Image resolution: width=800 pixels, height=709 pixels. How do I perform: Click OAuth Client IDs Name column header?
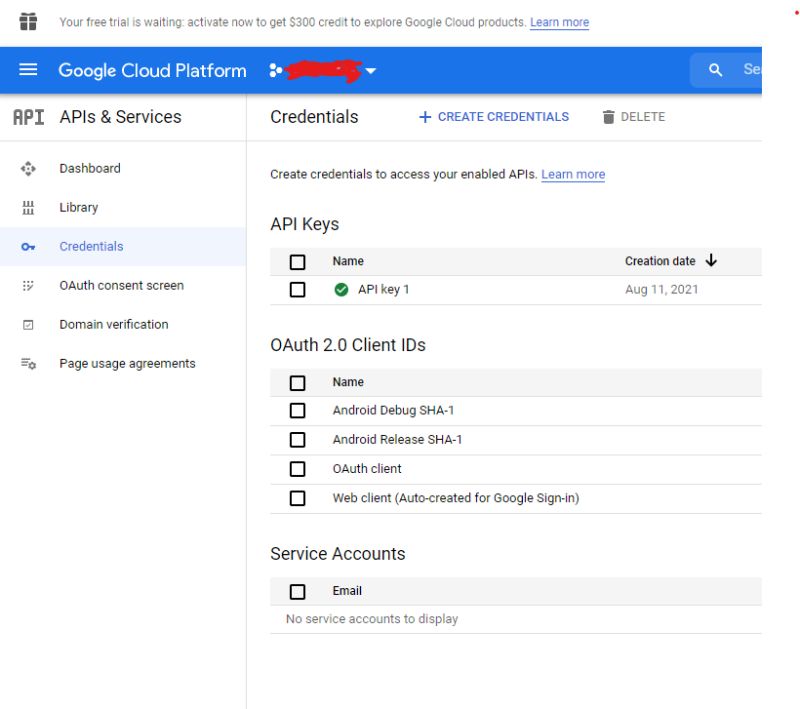[x=348, y=382]
